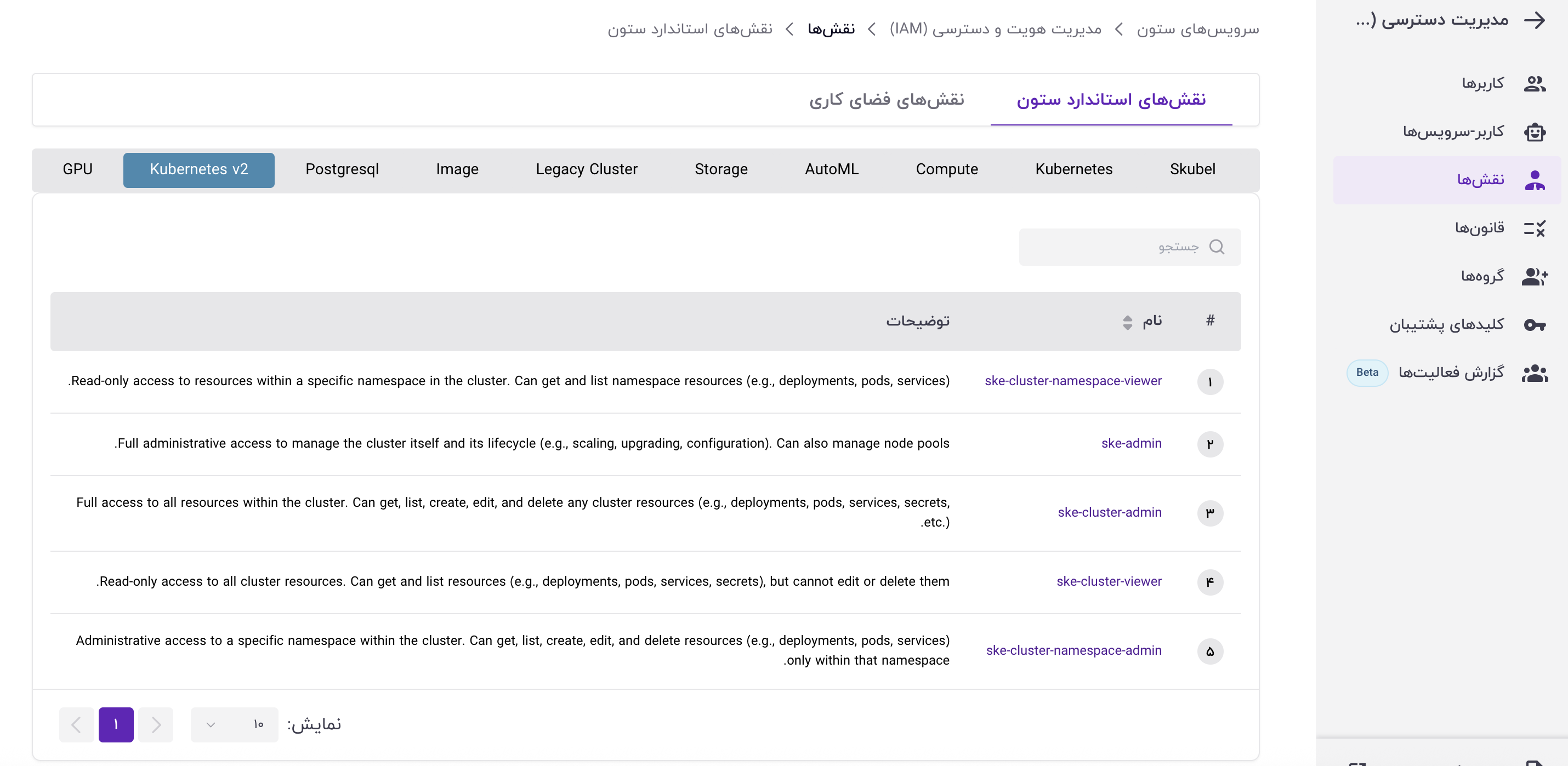Screen dimensions: 1568x766
Task: Open support keys key icon
Action: pyautogui.click(x=1534, y=325)
